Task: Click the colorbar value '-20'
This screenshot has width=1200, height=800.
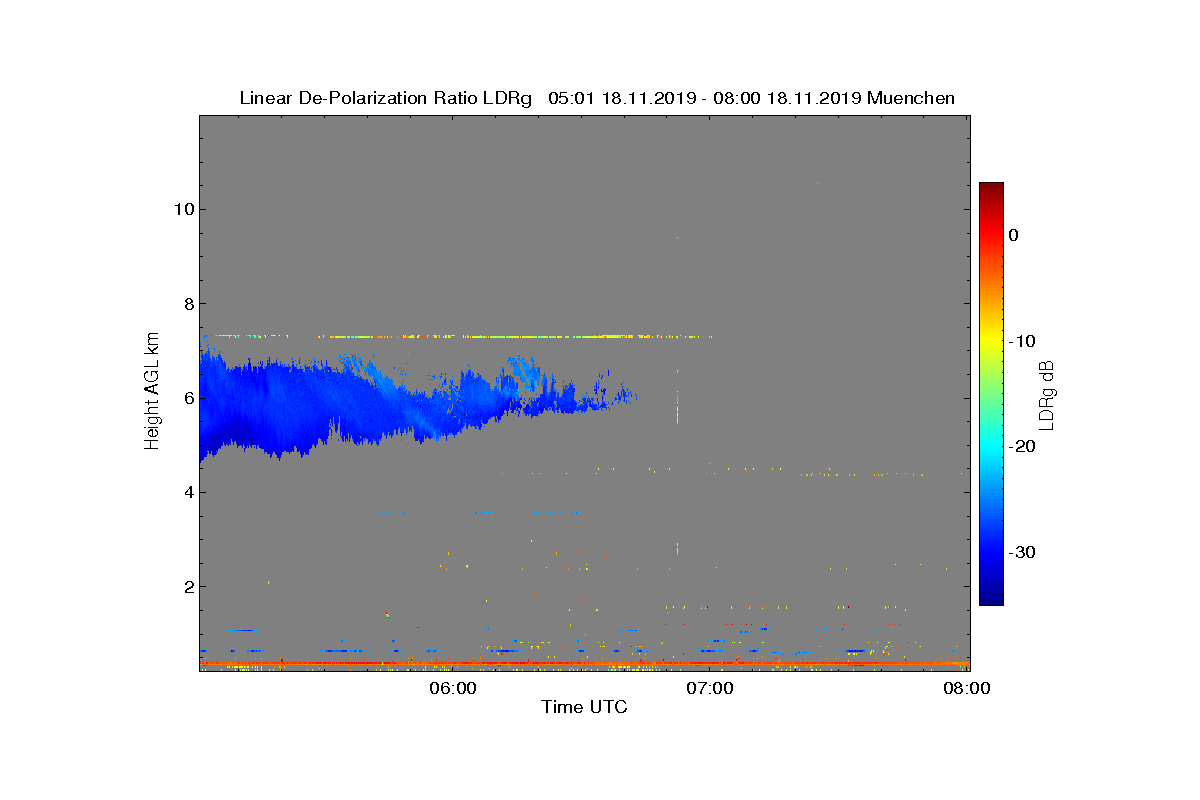Action: (1020, 447)
